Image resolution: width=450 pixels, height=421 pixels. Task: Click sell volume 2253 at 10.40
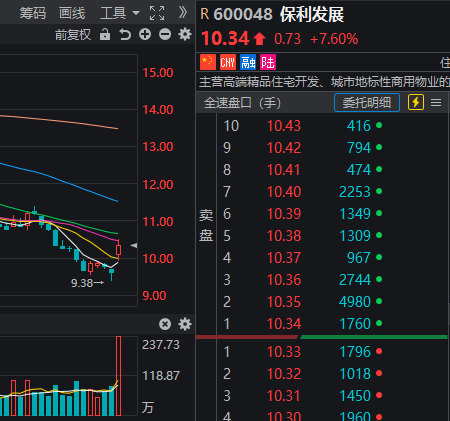(x=355, y=192)
